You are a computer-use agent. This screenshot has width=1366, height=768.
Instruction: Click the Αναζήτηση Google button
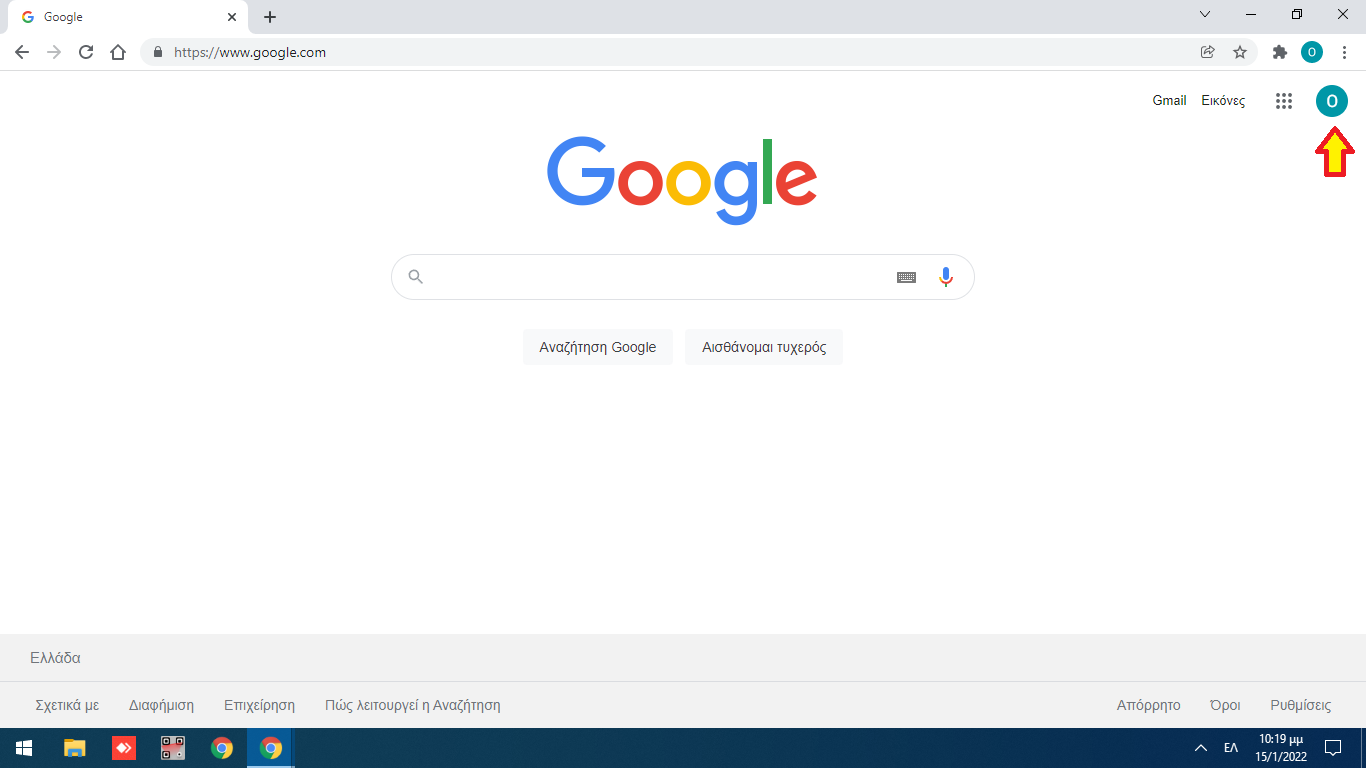tap(598, 347)
